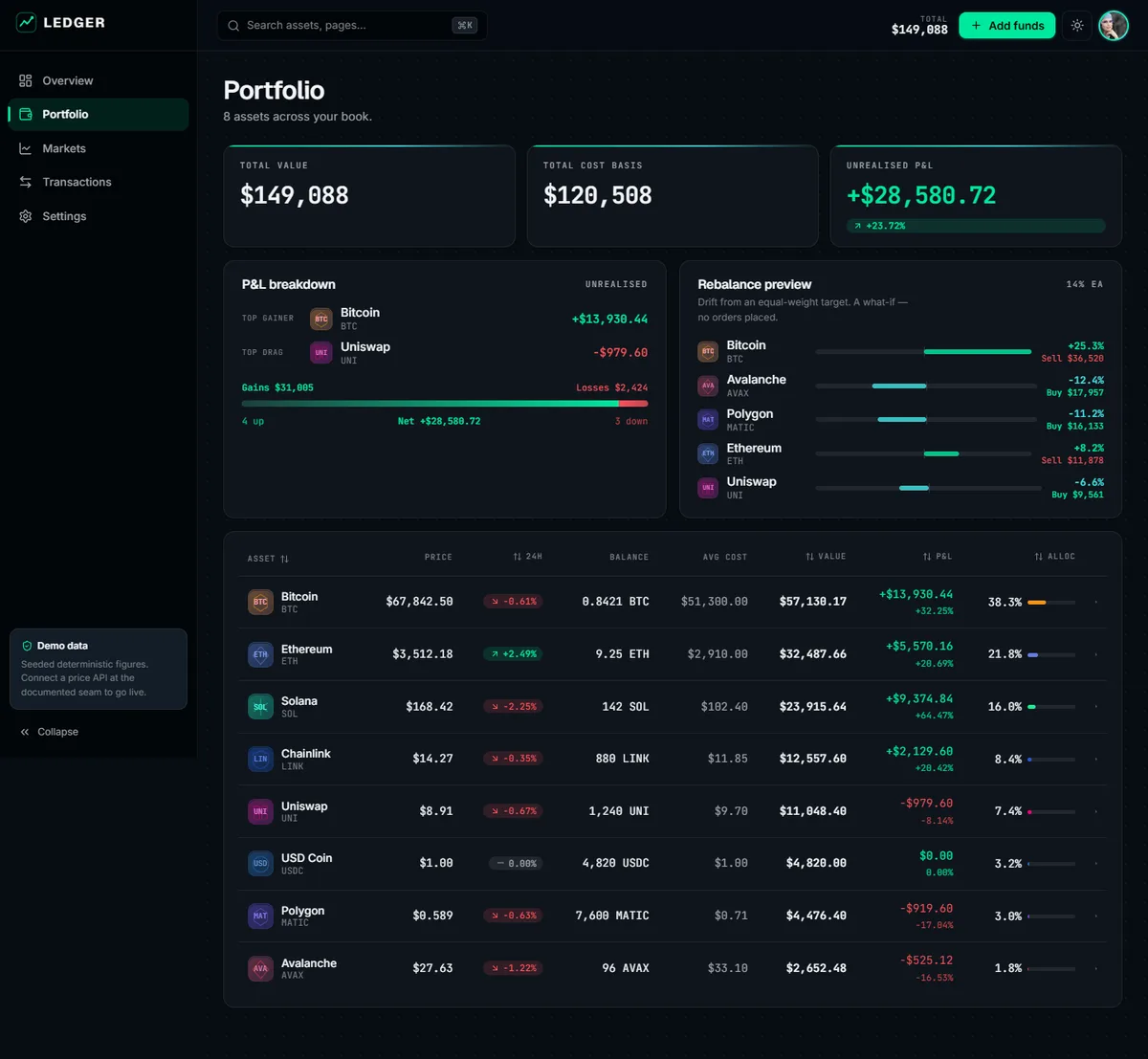Click the Total Cost Basis $120,508

tap(598, 196)
